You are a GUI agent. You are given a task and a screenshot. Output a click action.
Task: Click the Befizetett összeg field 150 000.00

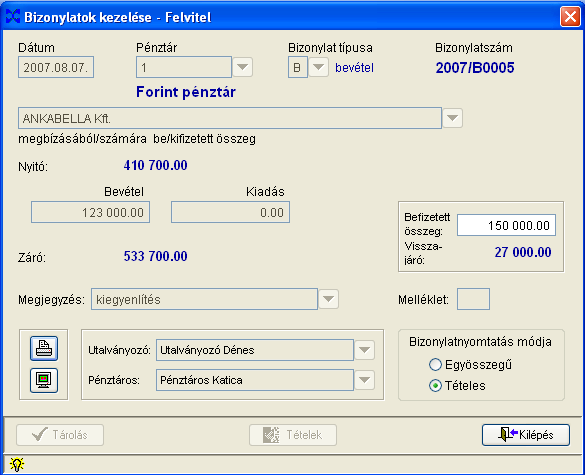tap(506, 225)
